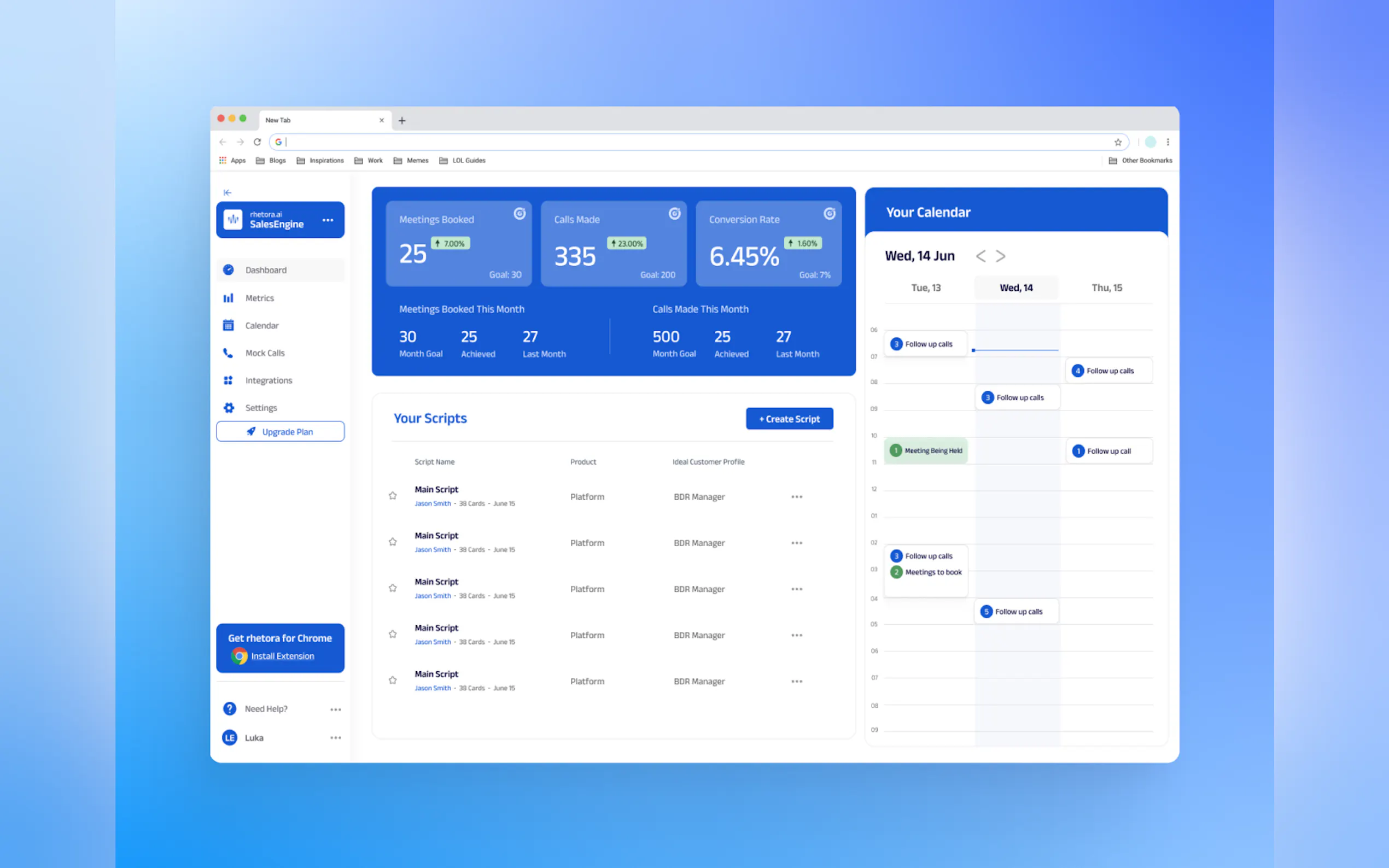The width and height of the screenshot is (1389, 868).
Task: Go to the next day with the calendar arrow
Action: pos(1000,256)
